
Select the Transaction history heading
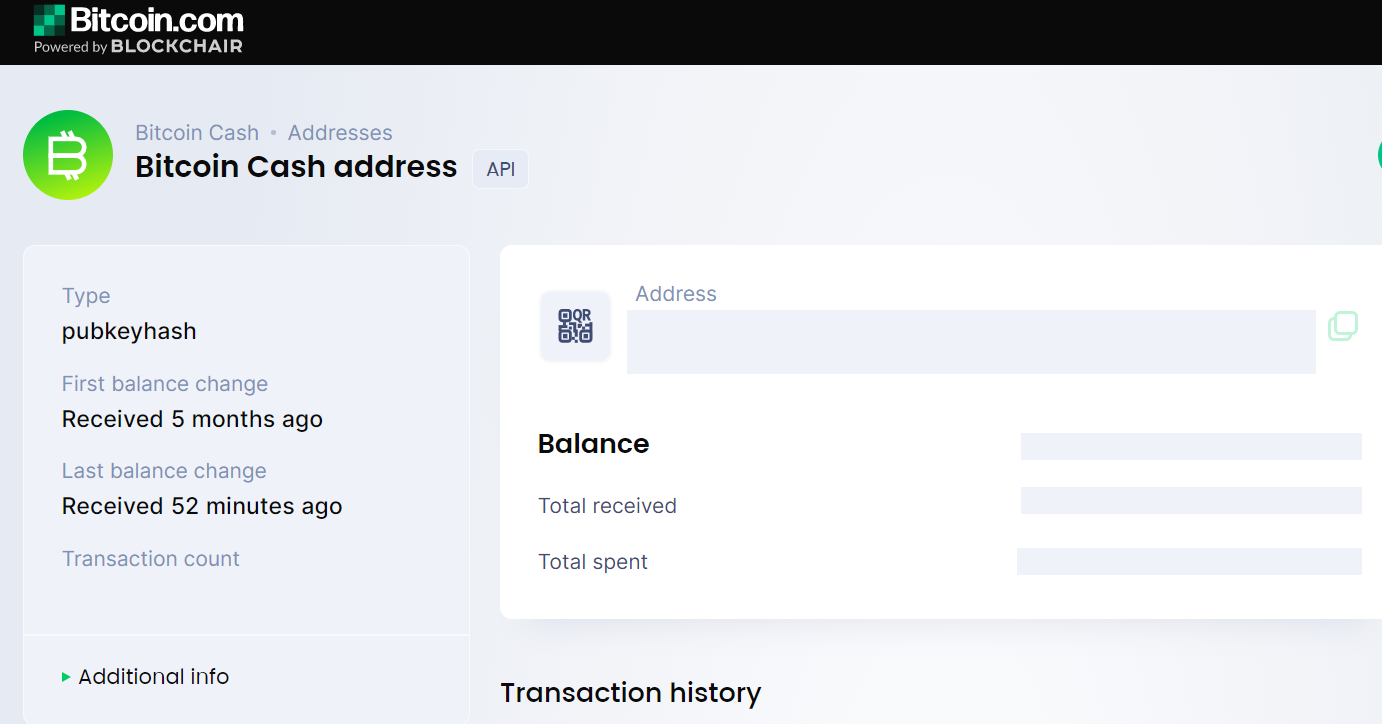click(631, 692)
